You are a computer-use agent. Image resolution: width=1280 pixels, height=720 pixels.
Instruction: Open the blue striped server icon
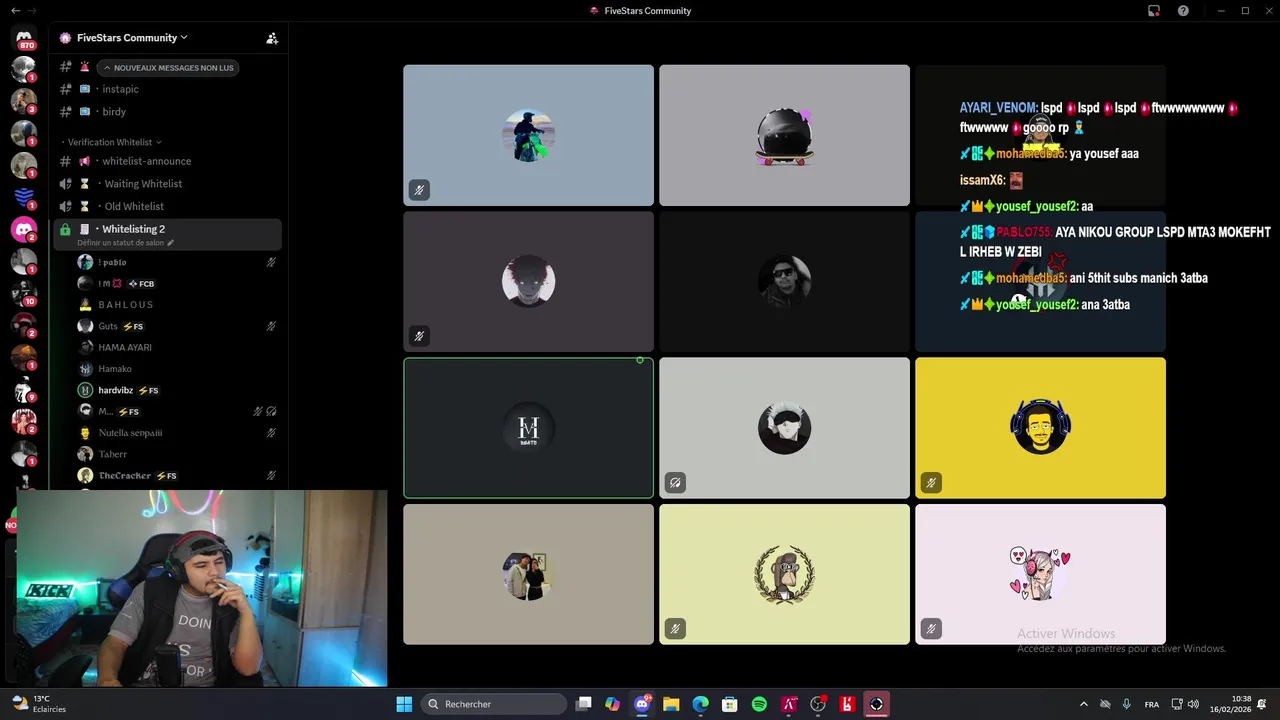click(x=24, y=197)
